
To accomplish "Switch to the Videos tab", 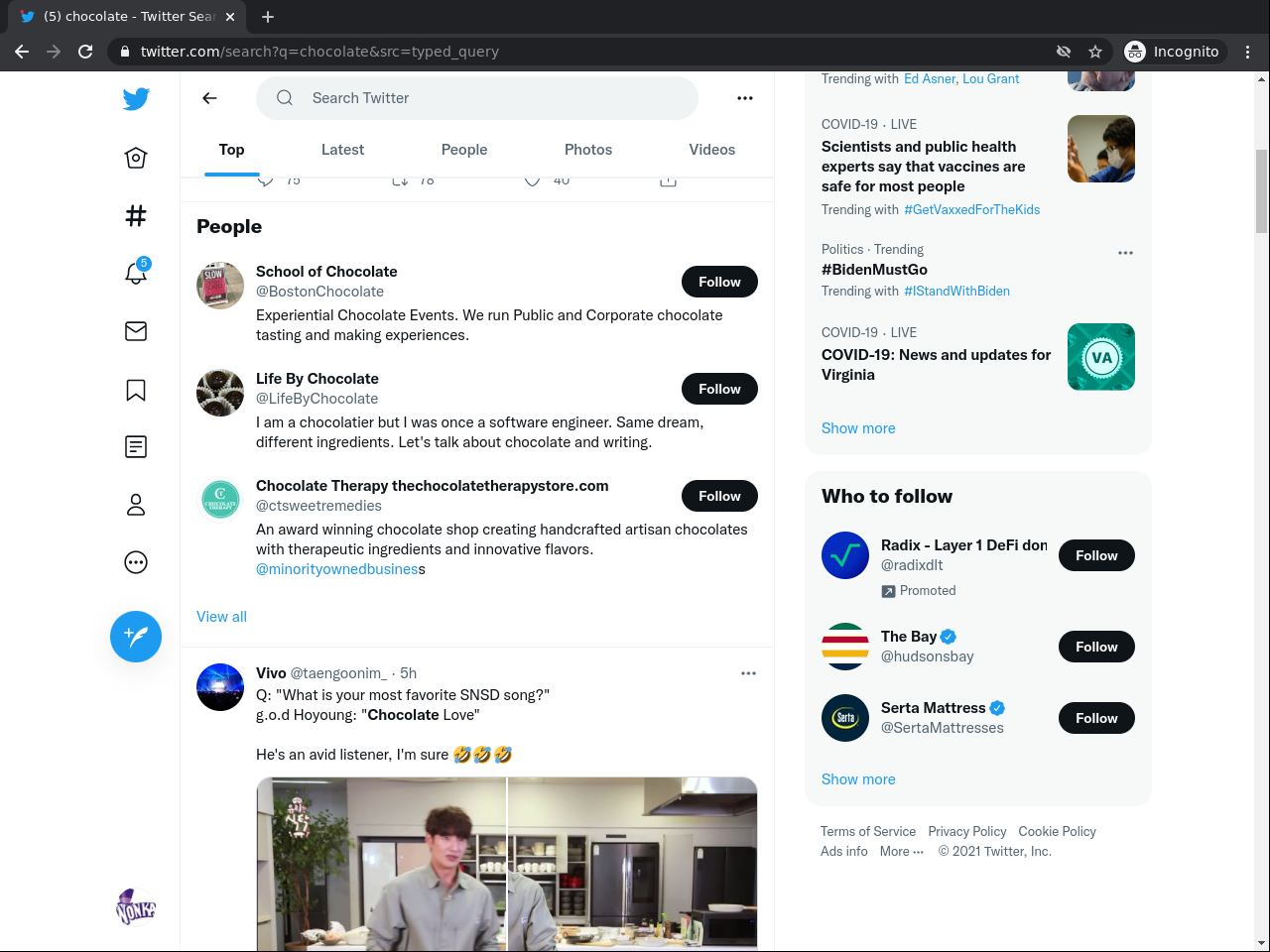I will coord(711,150).
